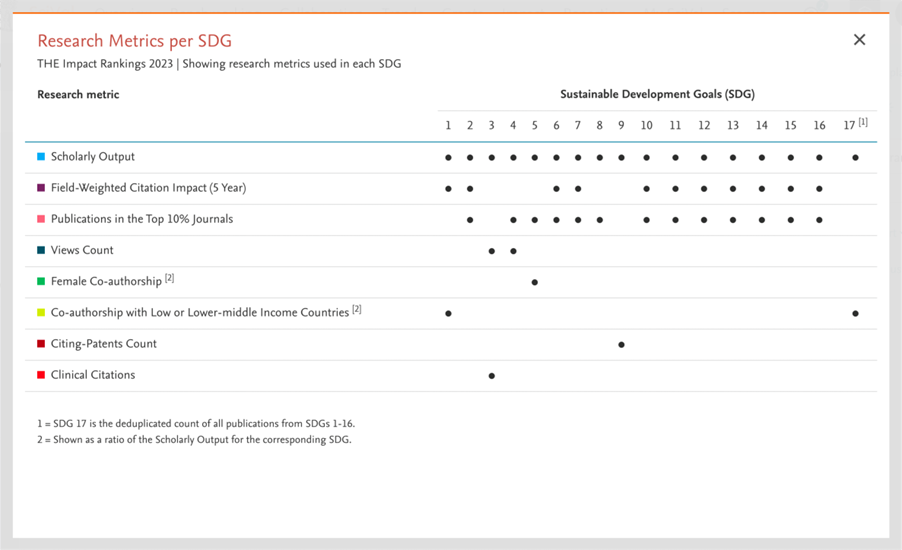This screenshot has width=902, height=550.
Task: Click the Top 10% Journals dot under SDG 2
Action: pos(470,220)
